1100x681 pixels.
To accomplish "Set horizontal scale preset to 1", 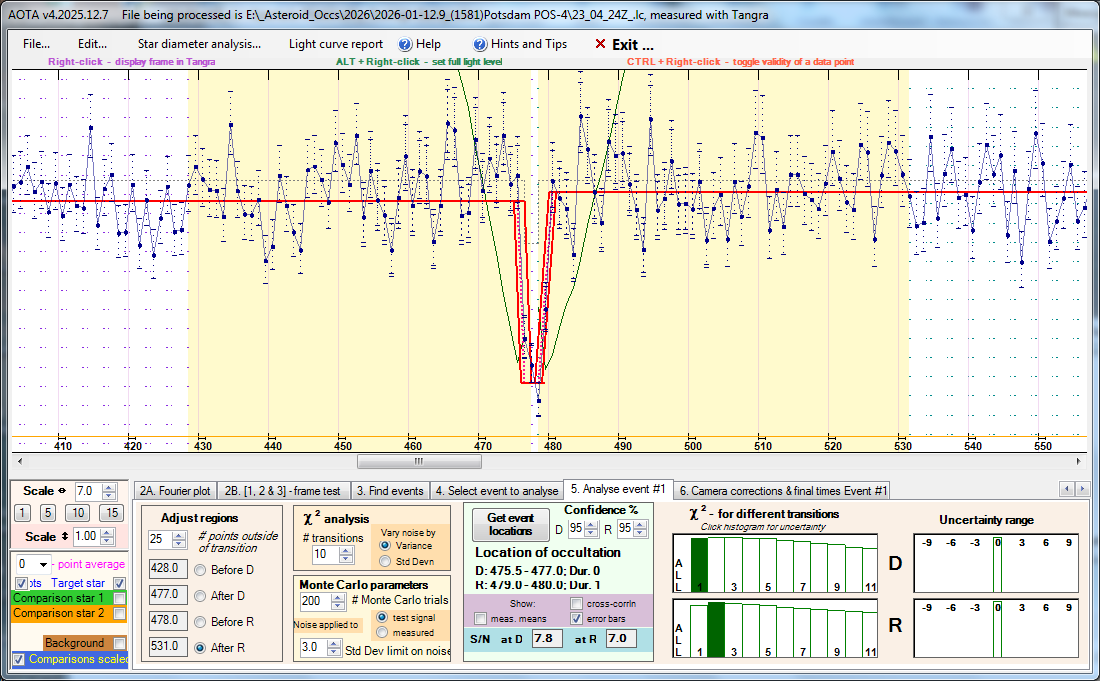I will [x=22, y=513].
